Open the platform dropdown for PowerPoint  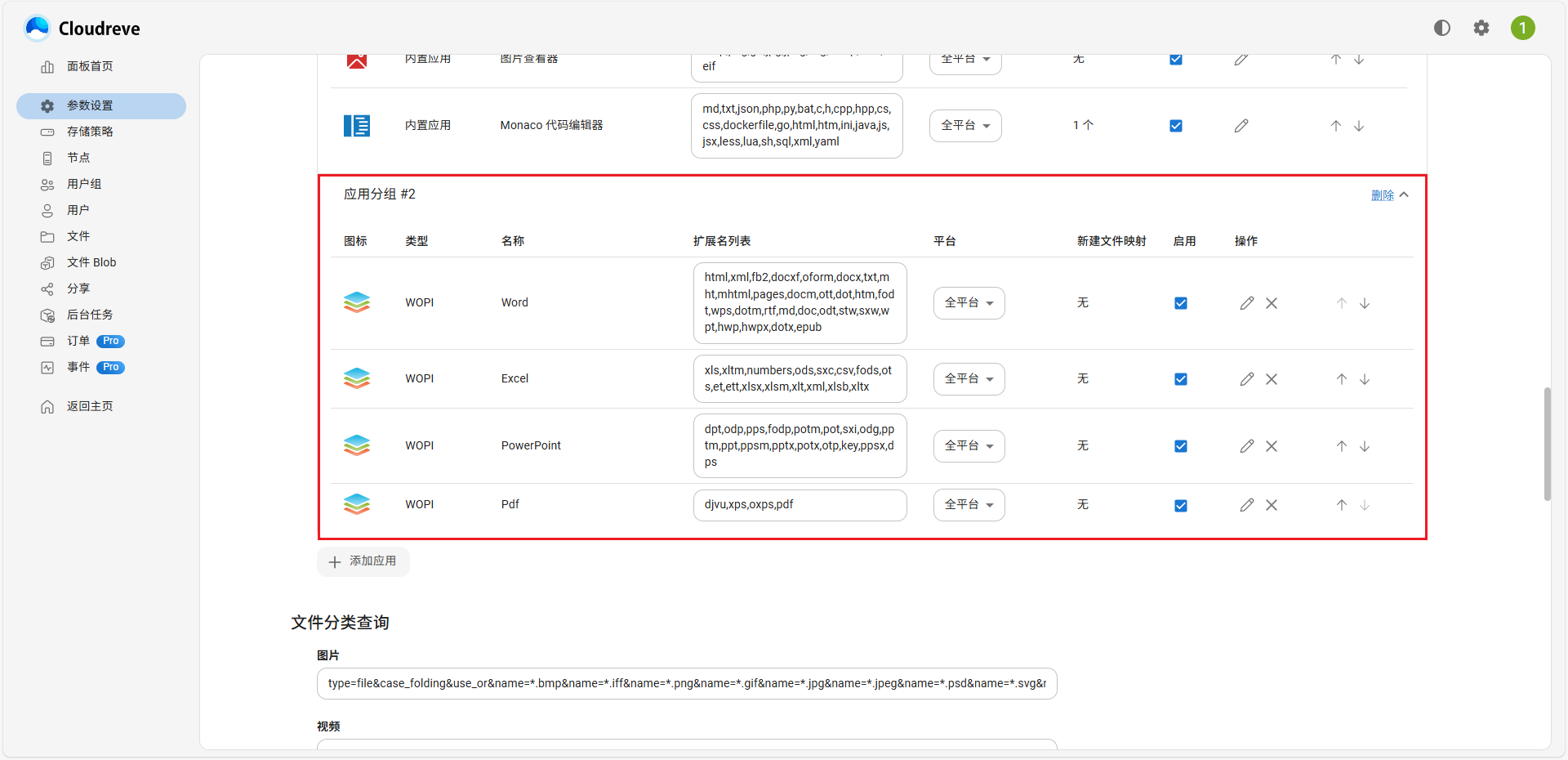(969, 445)
